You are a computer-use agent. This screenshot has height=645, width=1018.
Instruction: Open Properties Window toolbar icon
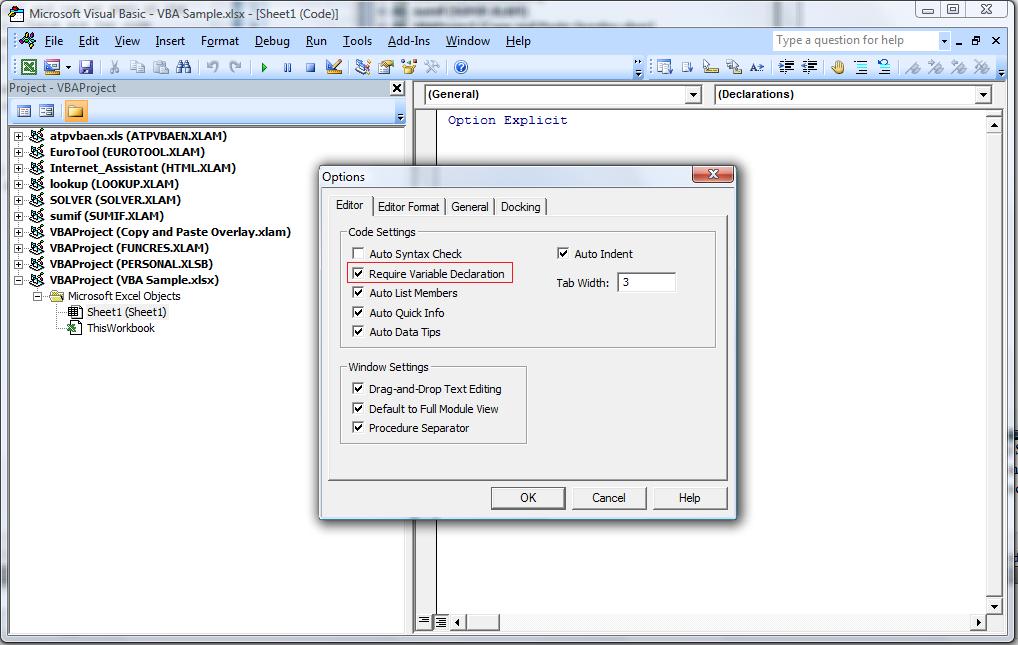click(386, 67)
